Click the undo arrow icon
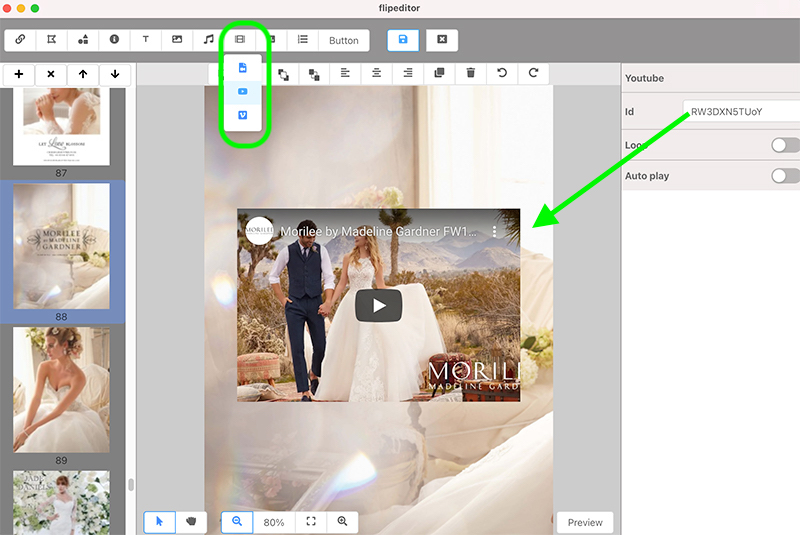 click(502, 73)
